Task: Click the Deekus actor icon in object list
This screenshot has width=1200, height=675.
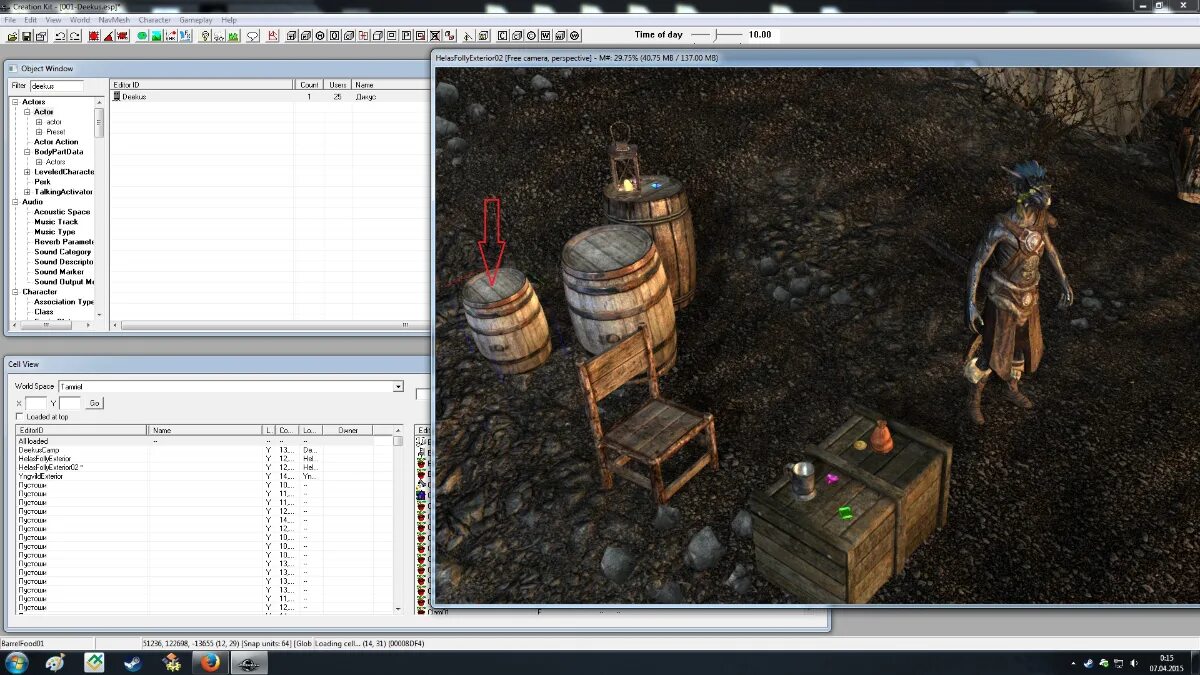Action: 117,97
